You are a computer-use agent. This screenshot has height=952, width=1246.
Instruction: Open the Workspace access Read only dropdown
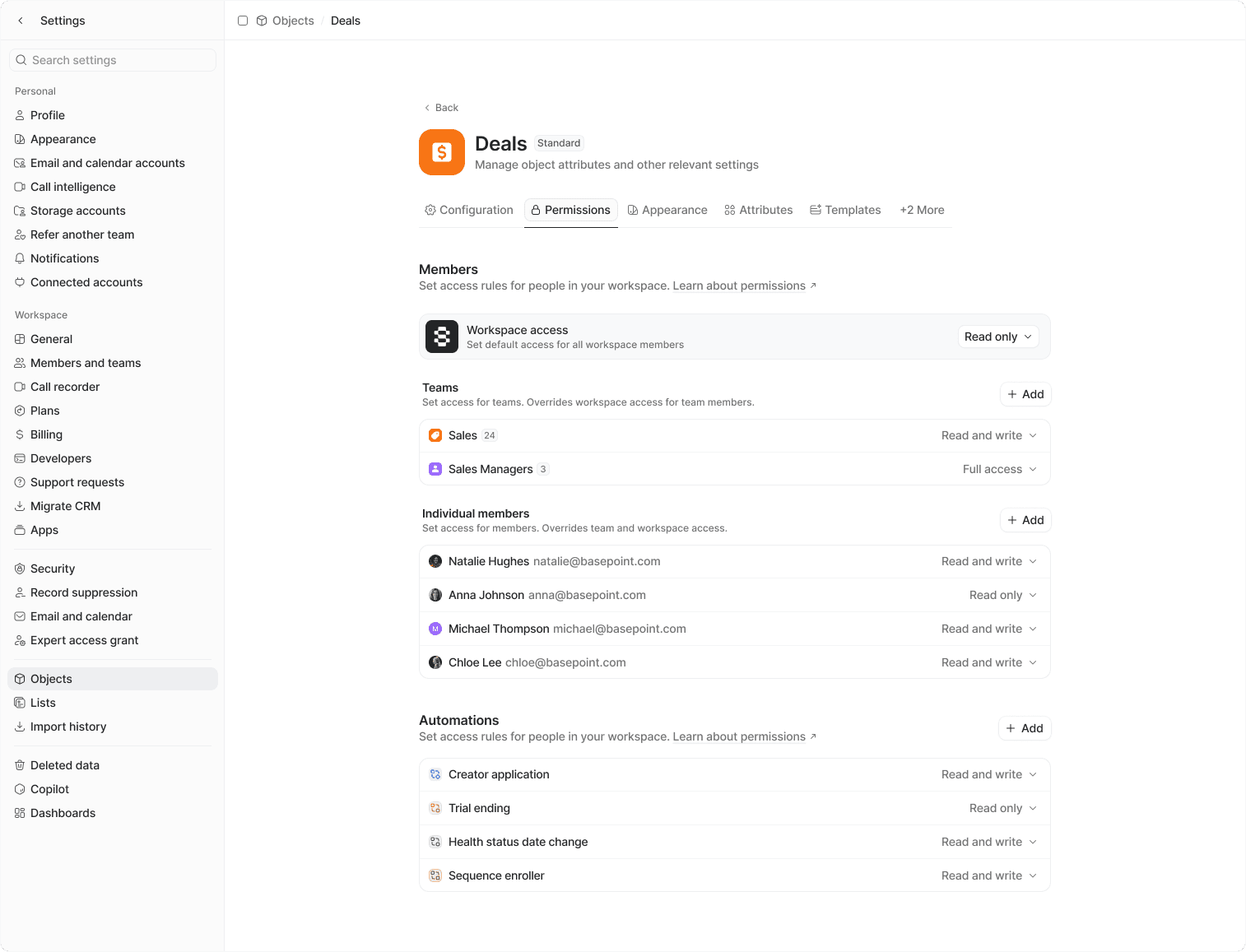pos(997,337)
